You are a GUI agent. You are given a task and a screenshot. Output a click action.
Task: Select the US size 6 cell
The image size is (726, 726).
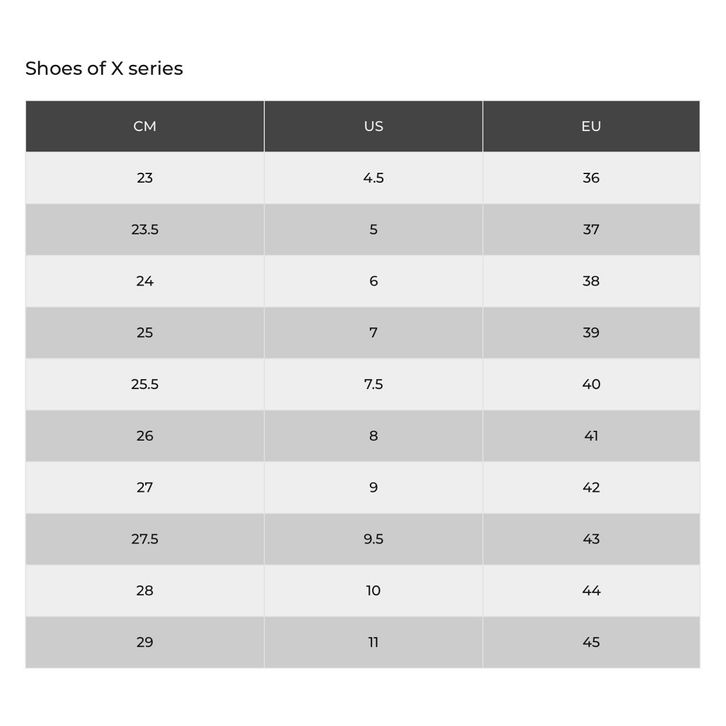coord(373,281)
